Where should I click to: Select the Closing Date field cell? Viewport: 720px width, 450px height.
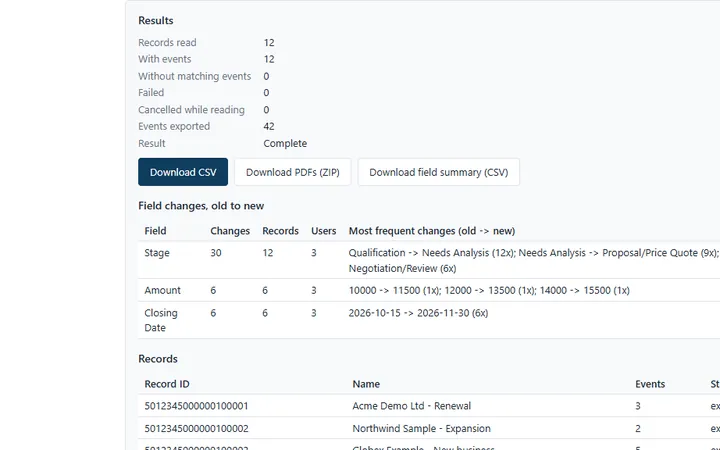coord(161,321)
